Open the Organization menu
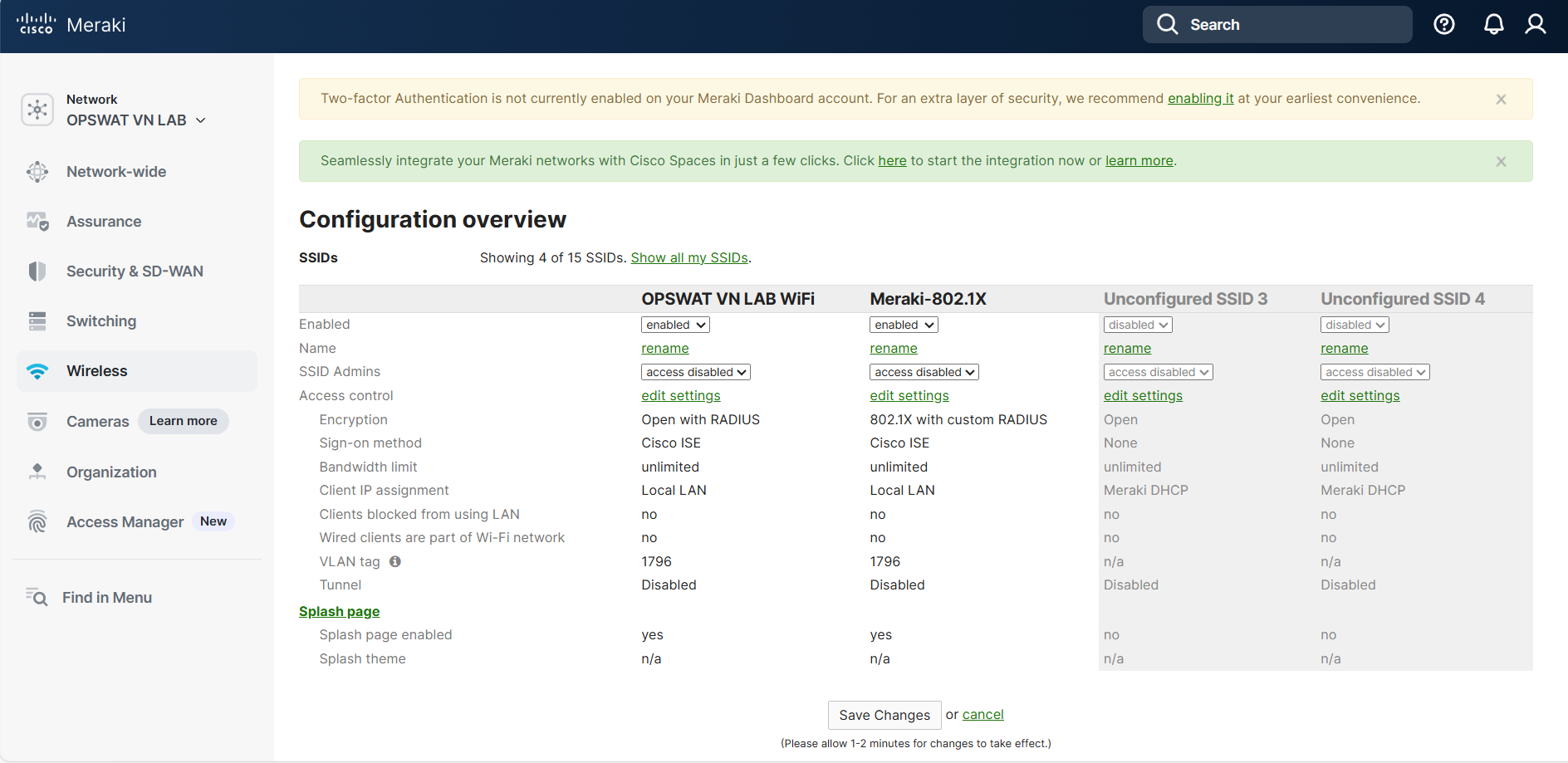Screen dimensions: 1568x763 pos(111,472)
